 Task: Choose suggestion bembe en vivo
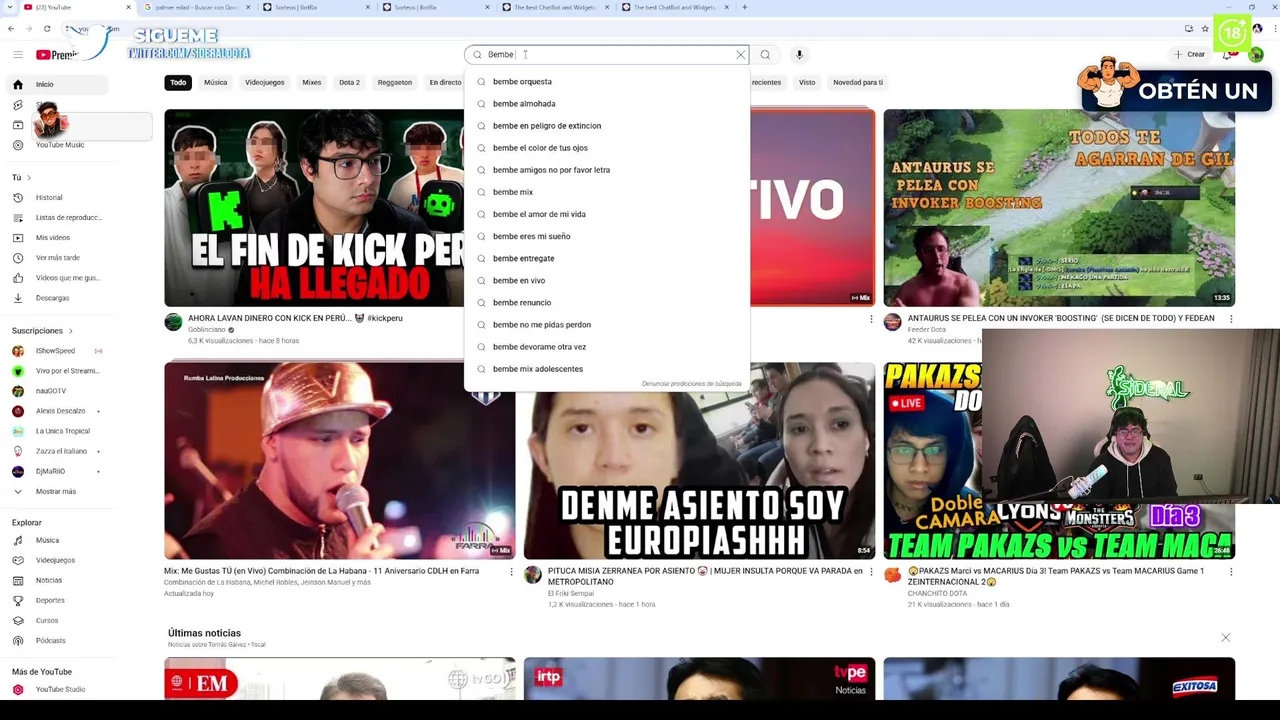click(x=607, y=280)
